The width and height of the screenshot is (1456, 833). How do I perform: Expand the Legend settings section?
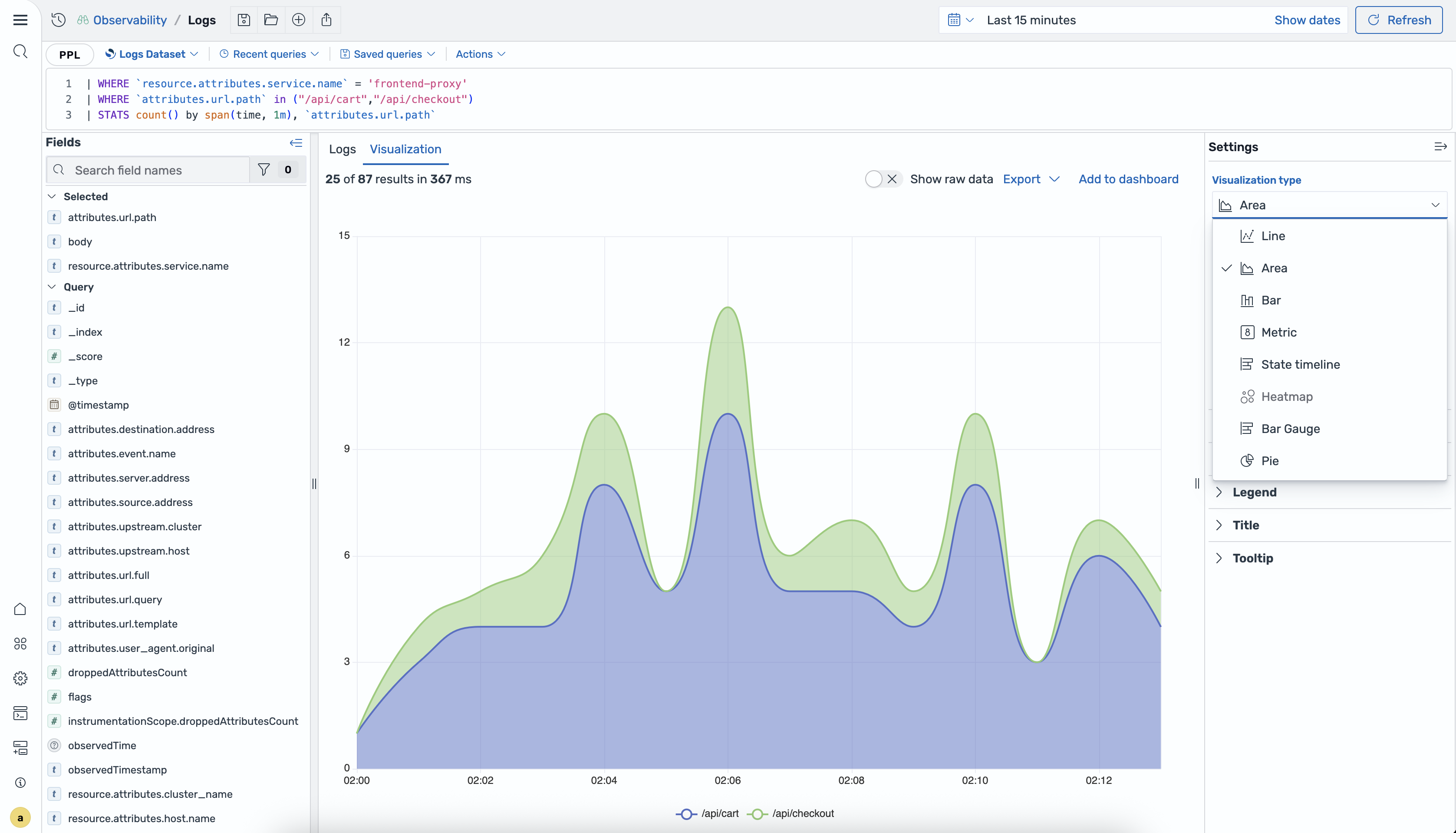(1255, 492)
